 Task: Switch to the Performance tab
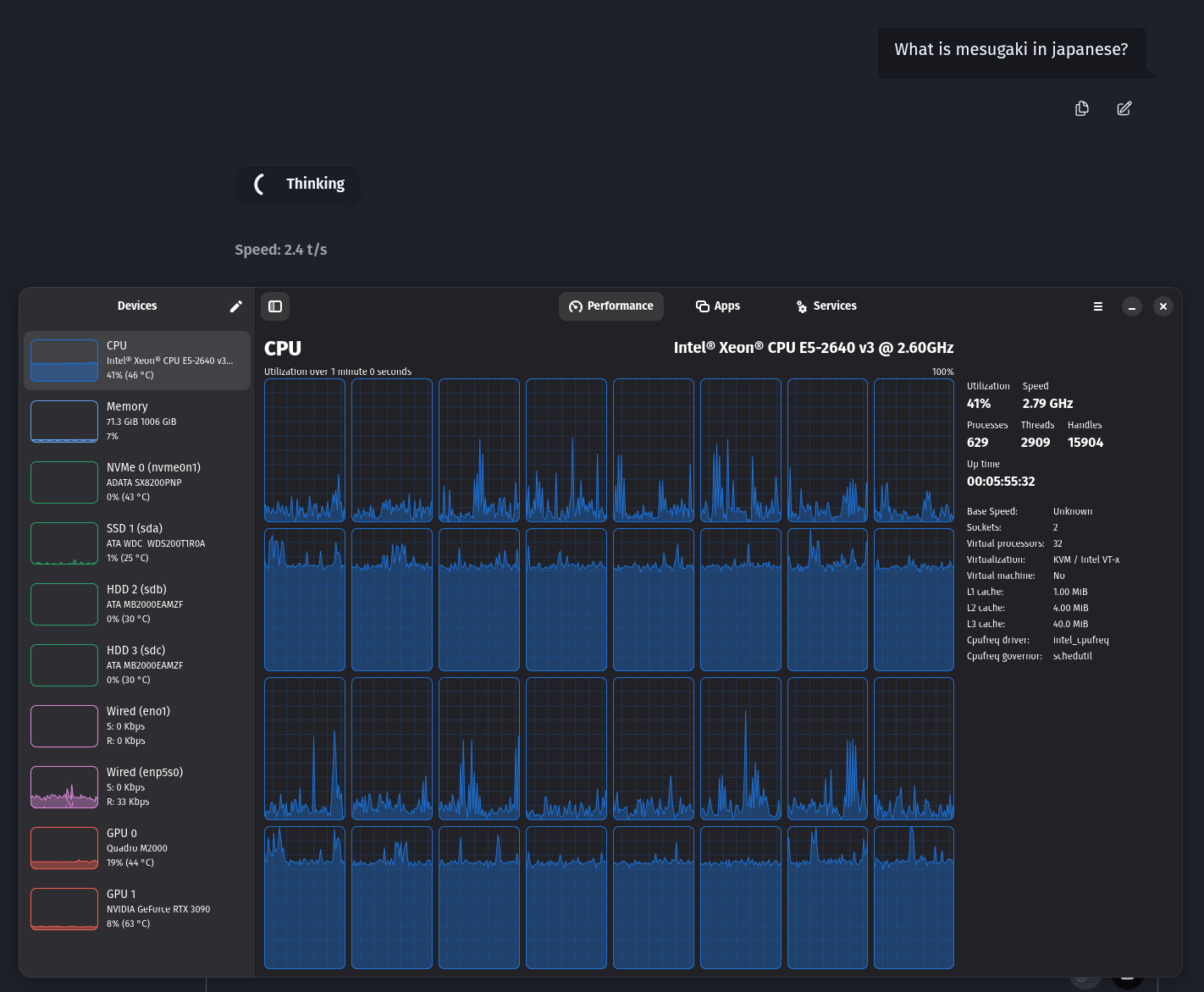611,306
